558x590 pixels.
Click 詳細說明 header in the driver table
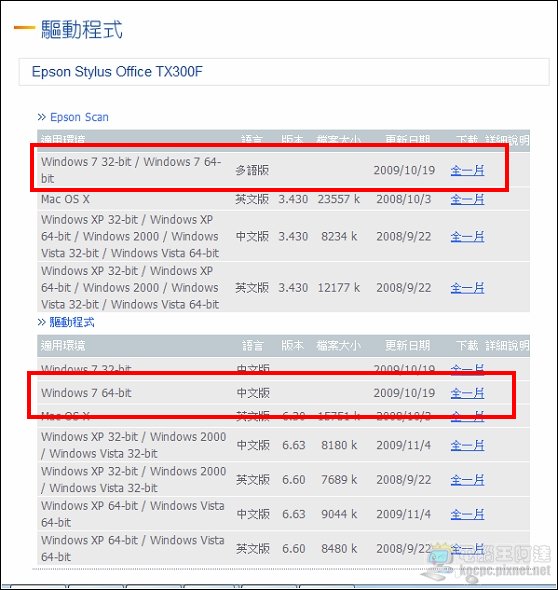coord(507,345)
